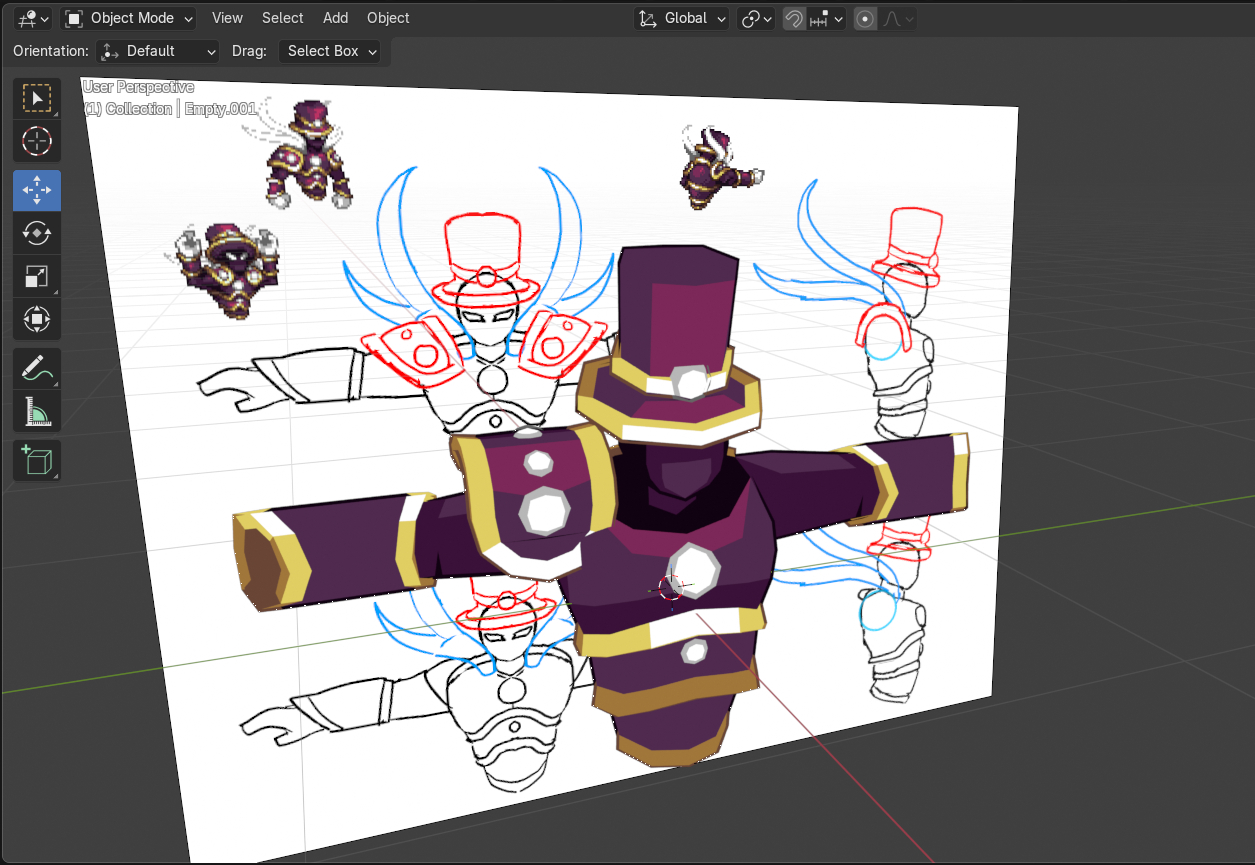Choose the Move tool in toolbar
Viewport: 1255px width, 865px height.
point(37,190)
